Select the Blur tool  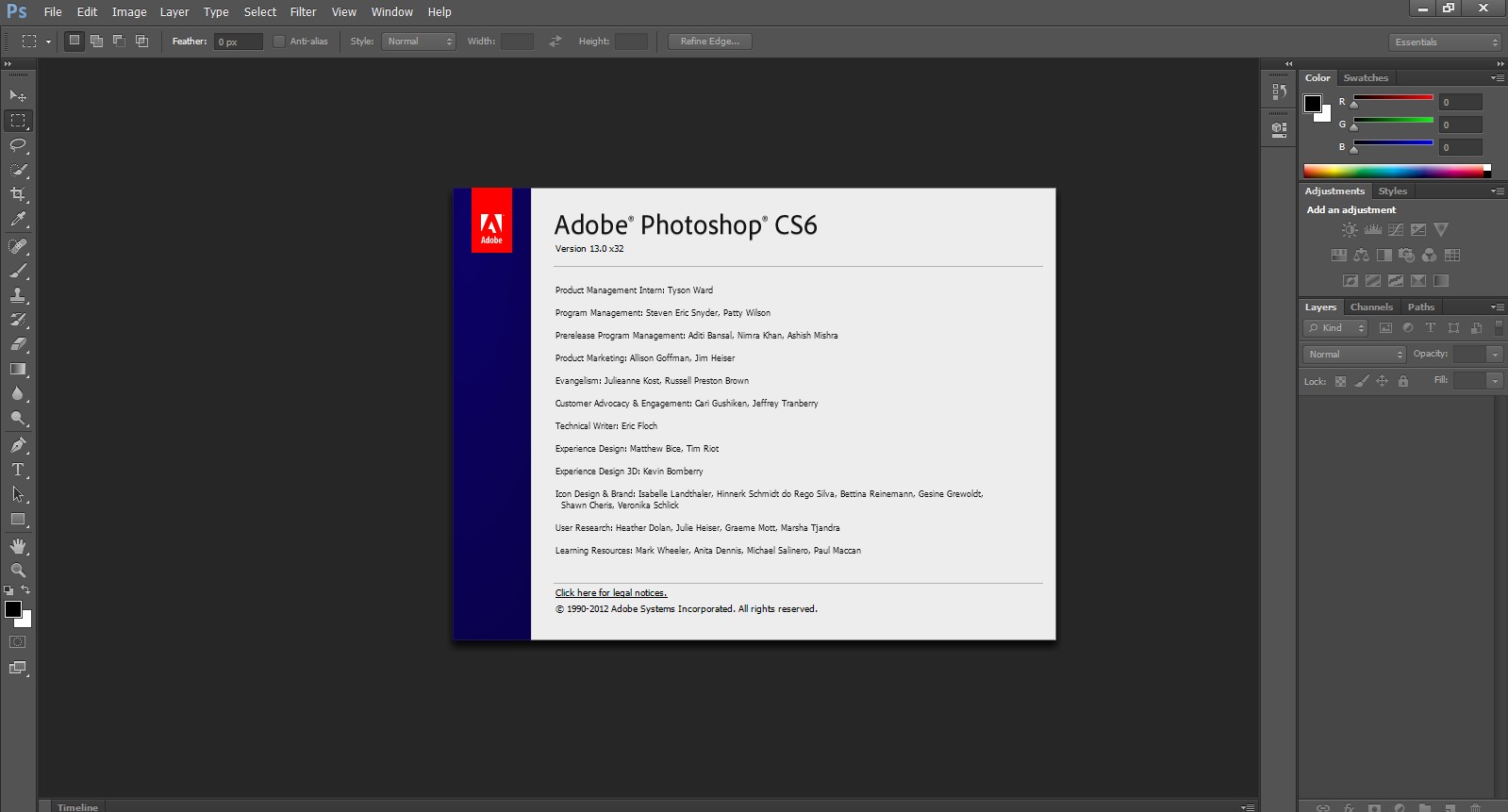(18, 393)
